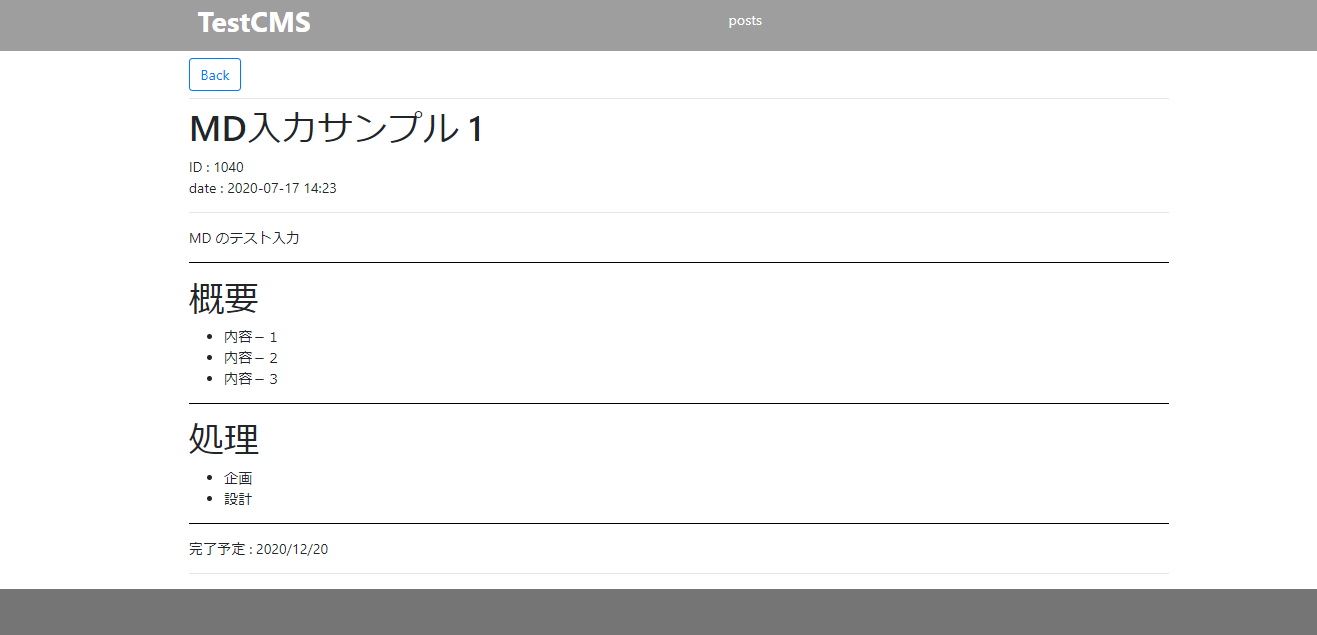Open the posts navigation menu item
The height and width of the screenshot is (635, 1317).
pos(745,20)
